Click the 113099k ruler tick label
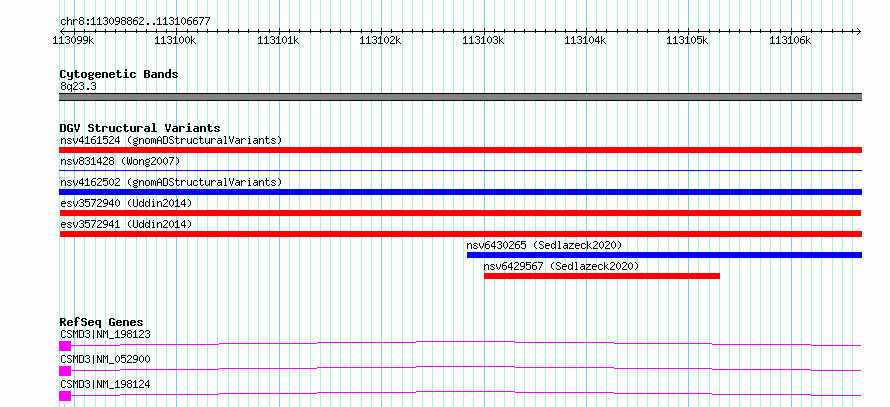 (73, 40)
